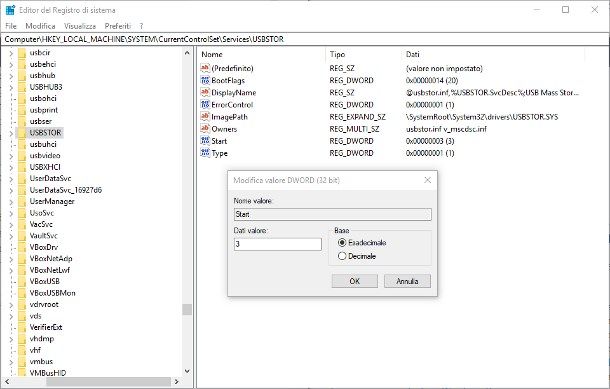Click the (Predefinito) string value icon
The width and height of the screenshot is (610, 389).
click(x=205, y=68)
